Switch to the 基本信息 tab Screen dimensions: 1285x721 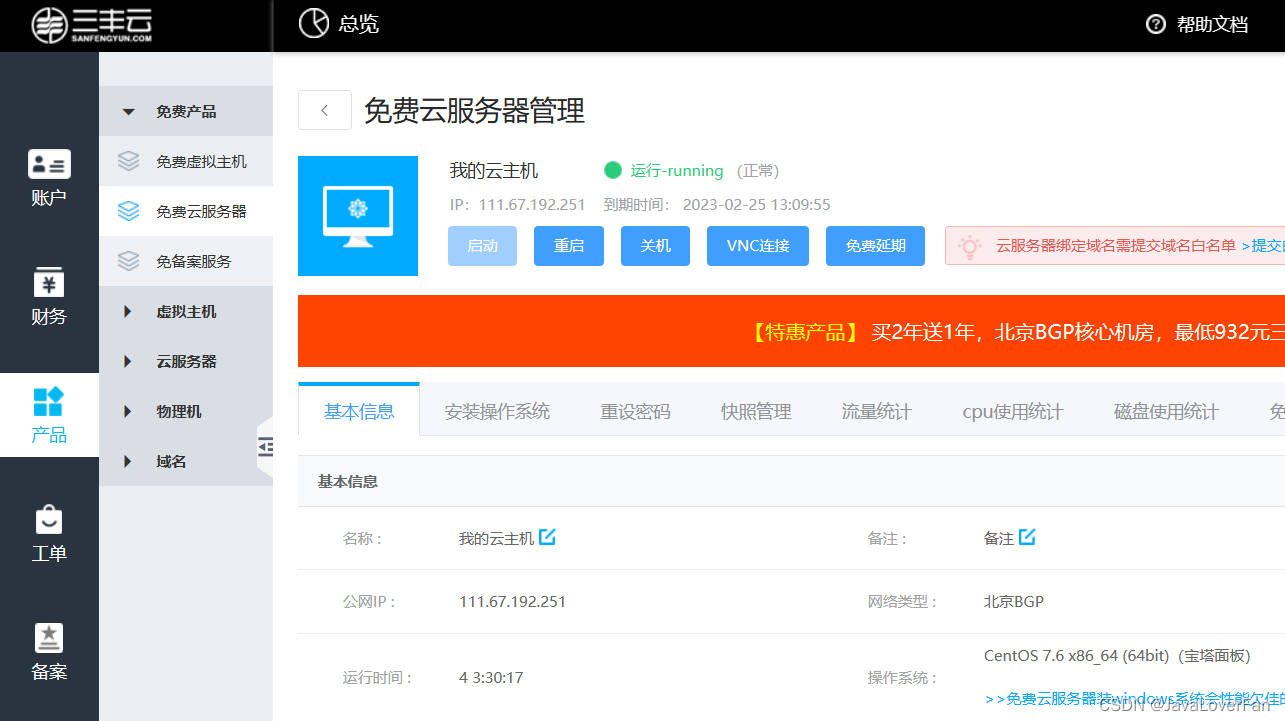coord(359,411)
